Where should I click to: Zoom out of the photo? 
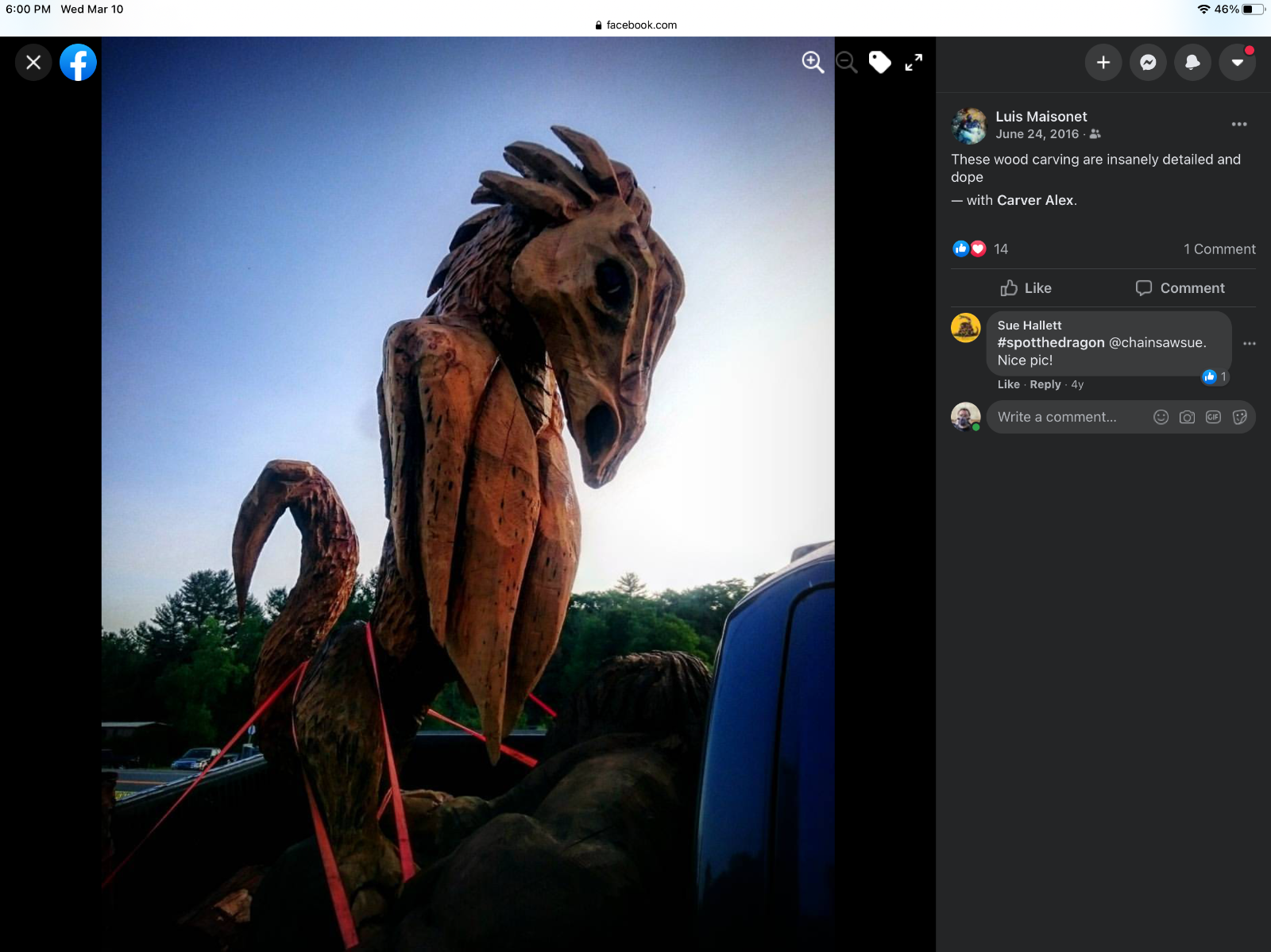click(847, 62)
